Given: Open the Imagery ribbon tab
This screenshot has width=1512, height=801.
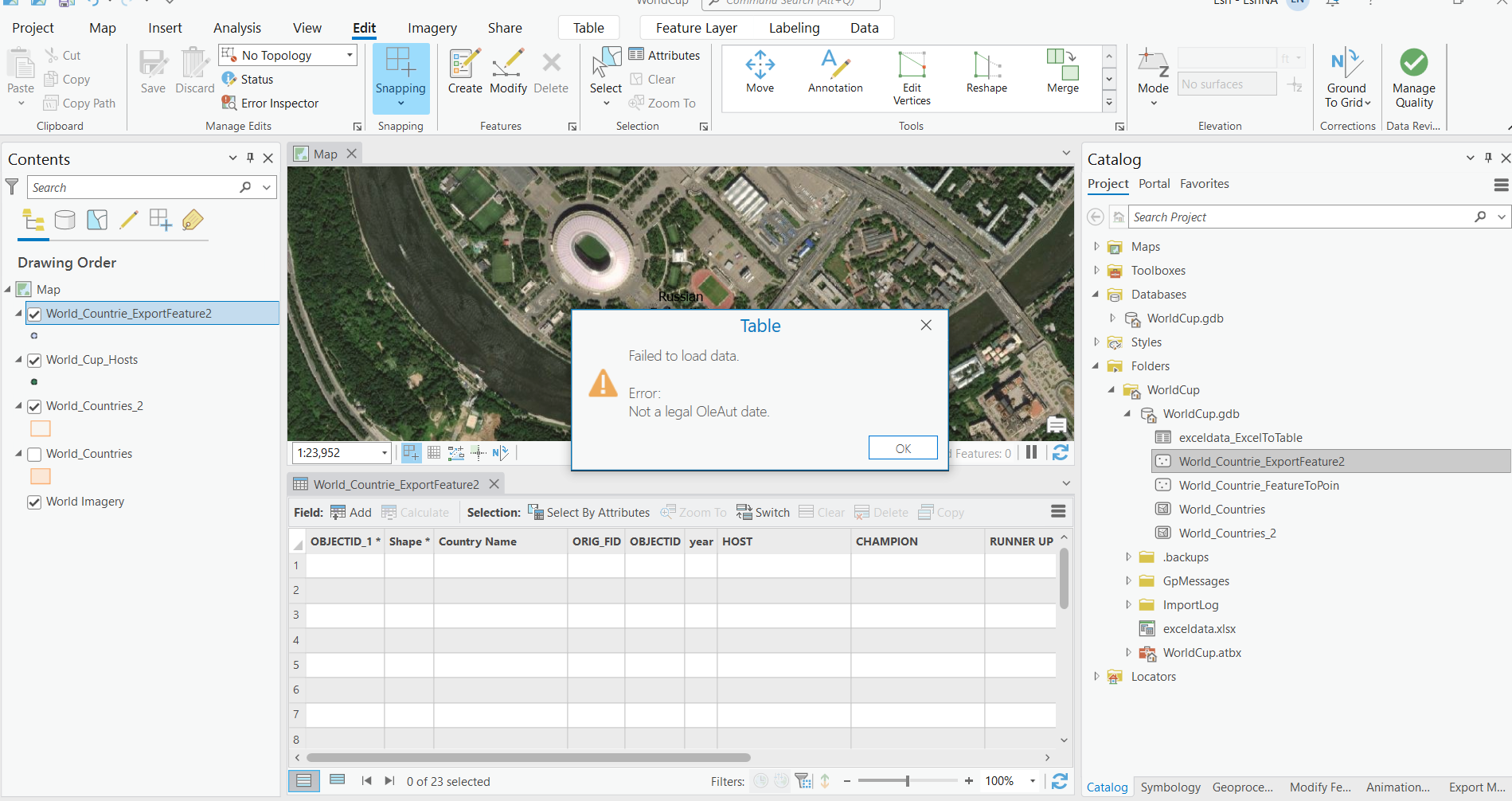Looking at the screenshot, I should coord(432,27).
